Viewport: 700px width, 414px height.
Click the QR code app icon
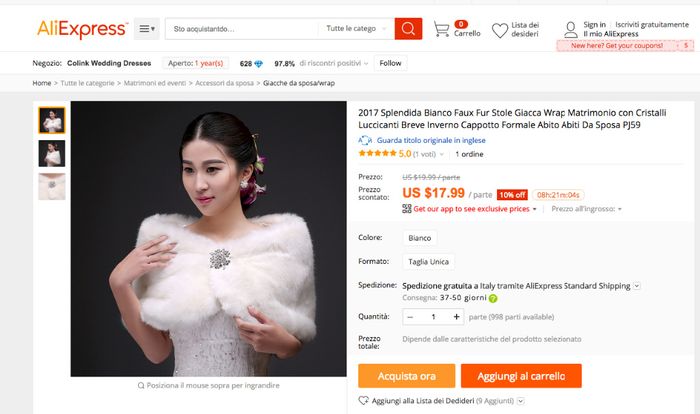[407, 209]
